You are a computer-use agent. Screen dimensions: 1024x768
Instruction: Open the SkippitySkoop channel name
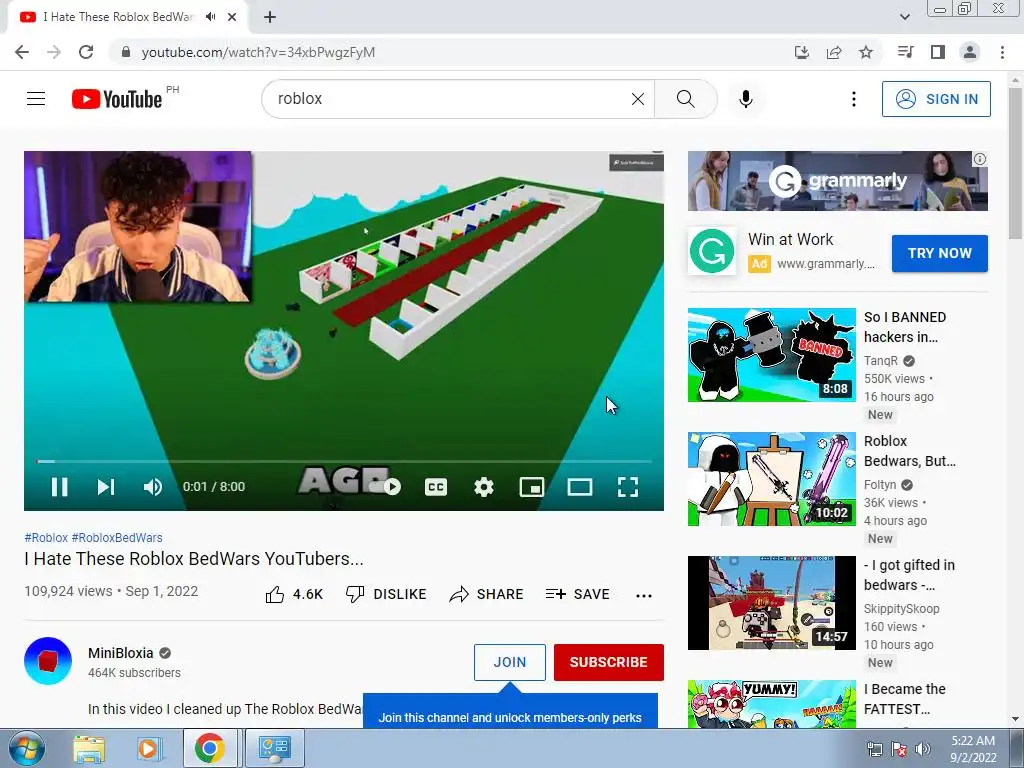(901, 609)
